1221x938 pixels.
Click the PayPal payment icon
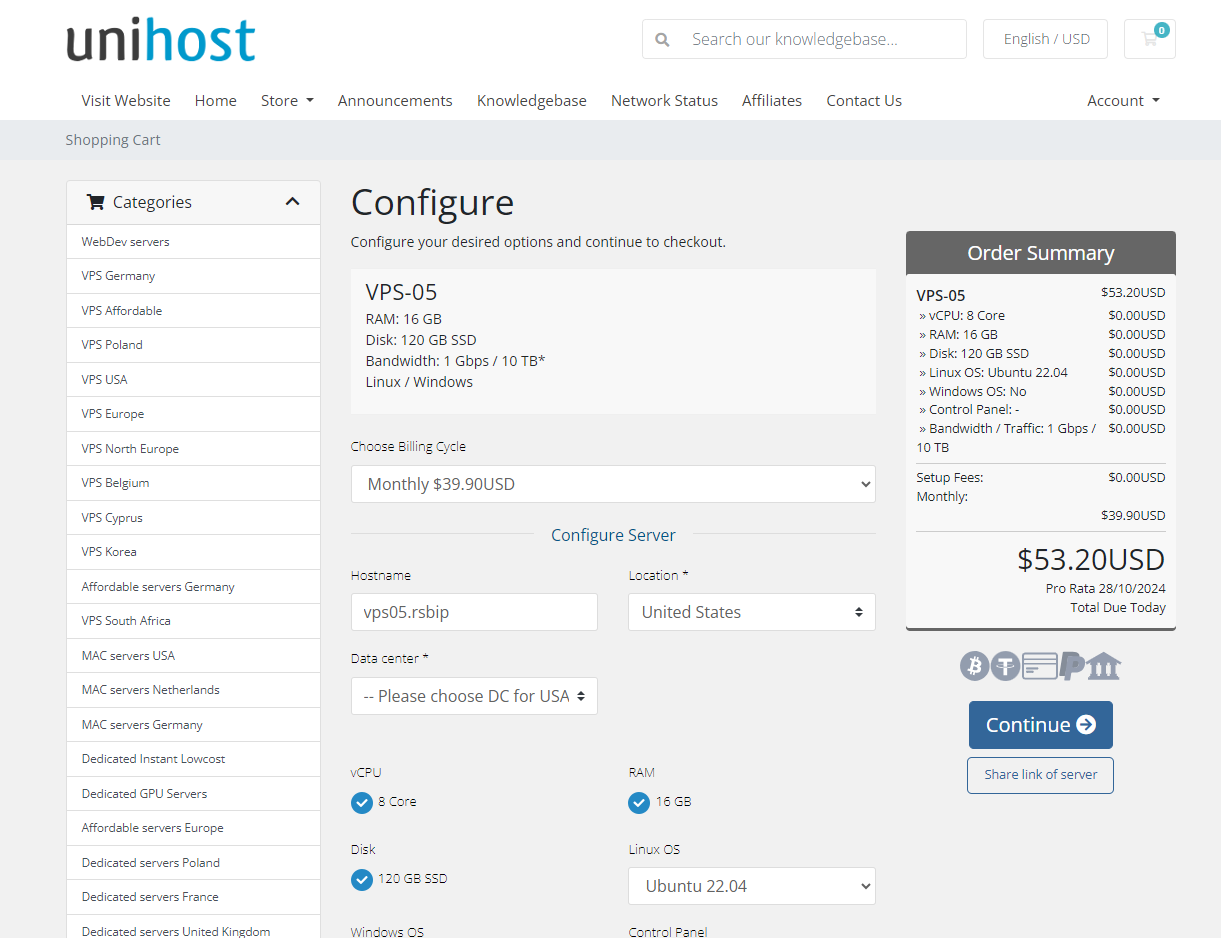tap(1072, 665)
